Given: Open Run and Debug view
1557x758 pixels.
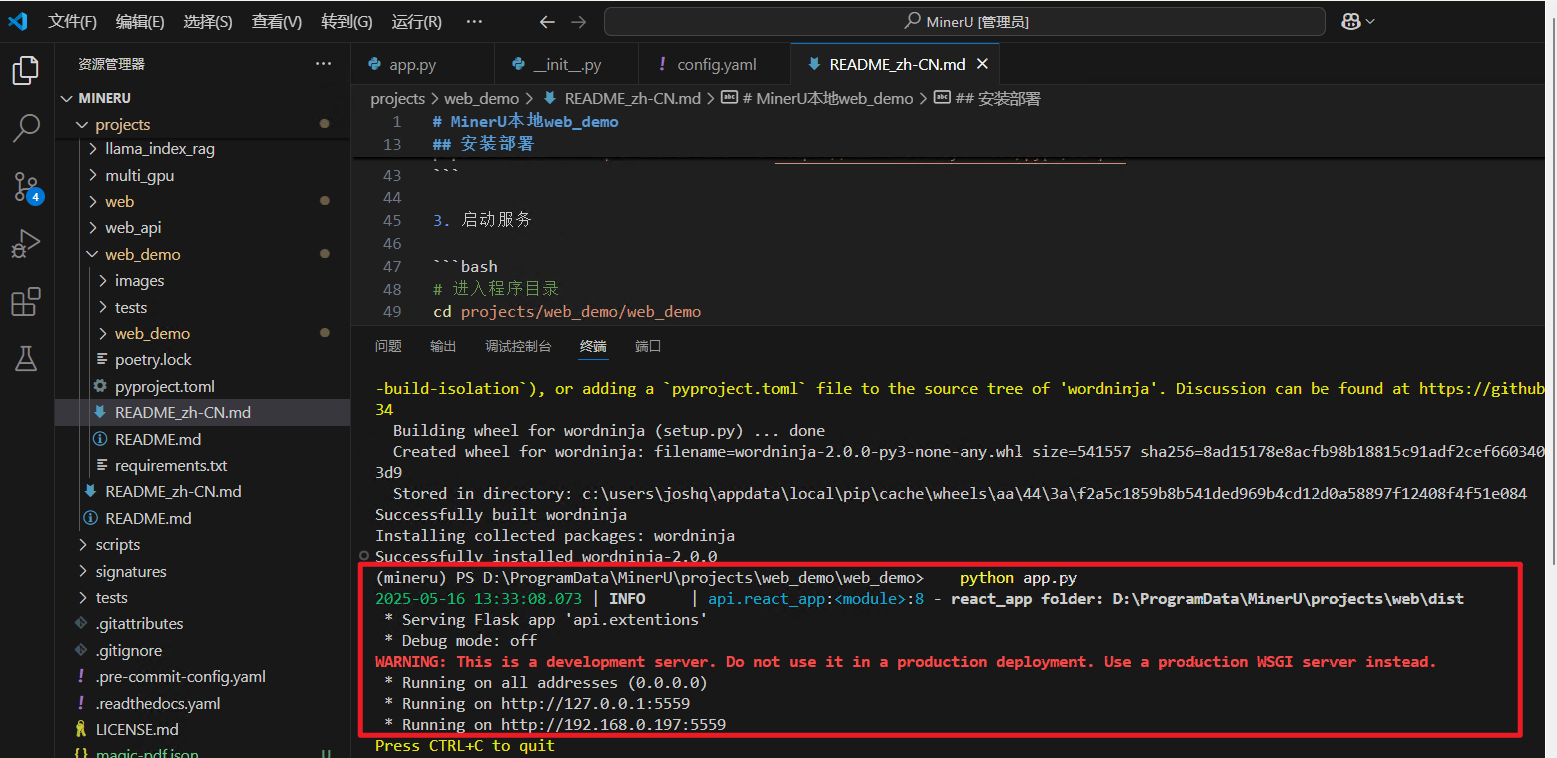Looking at the screenshot, I should coord(26,244).
